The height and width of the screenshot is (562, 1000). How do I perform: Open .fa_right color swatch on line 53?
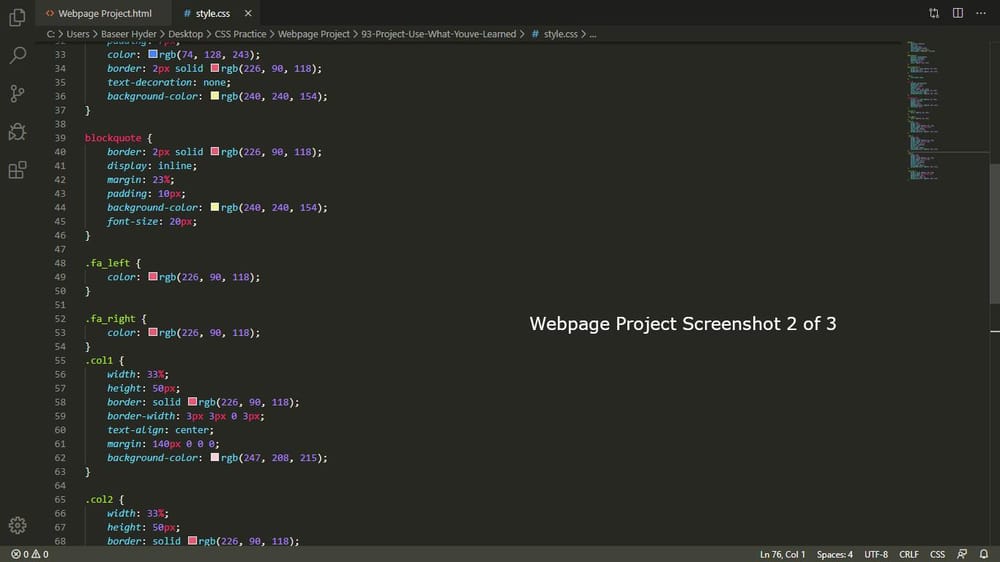coord(152,332)
